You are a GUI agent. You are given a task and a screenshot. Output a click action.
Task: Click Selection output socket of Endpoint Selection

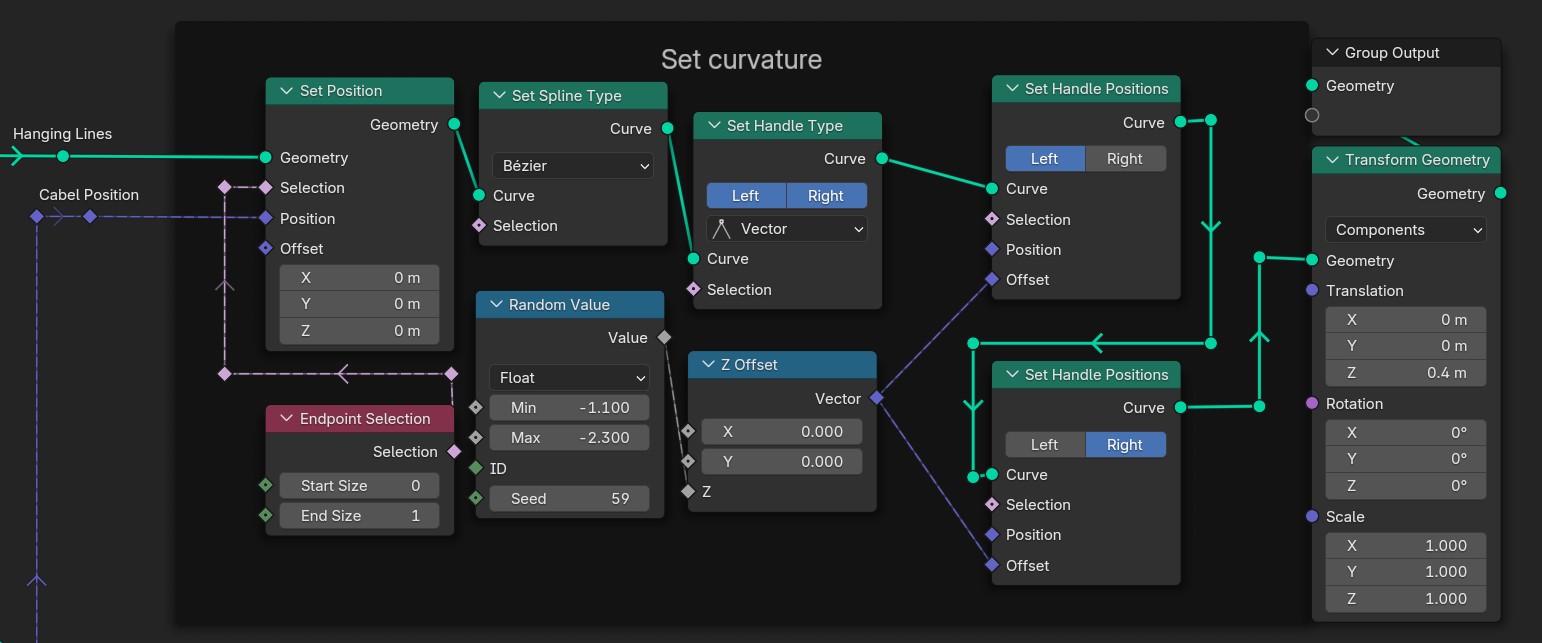click(x=454, y=451)
